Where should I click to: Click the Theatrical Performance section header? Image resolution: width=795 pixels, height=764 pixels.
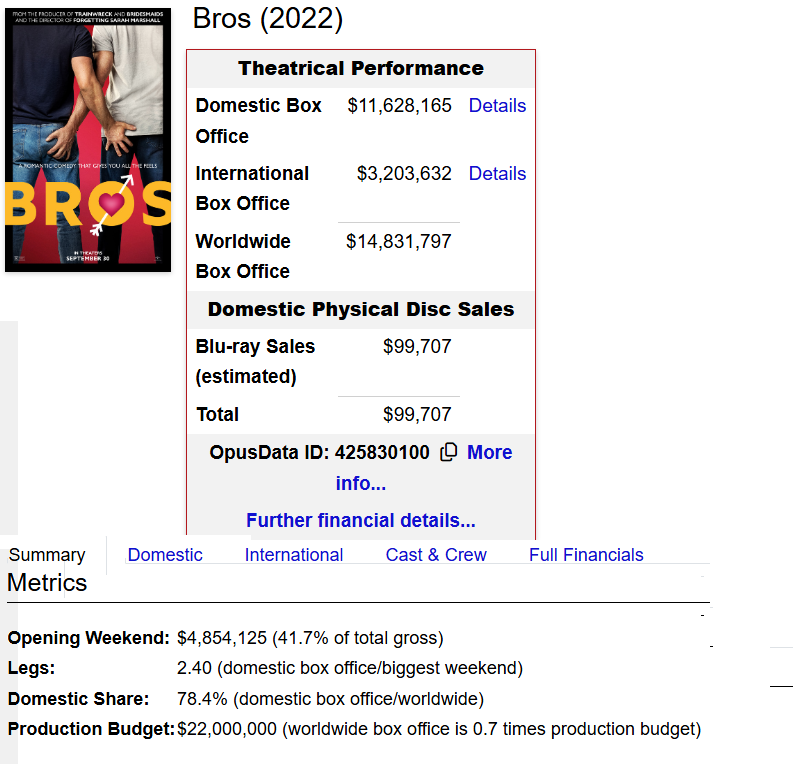(360, 68)
